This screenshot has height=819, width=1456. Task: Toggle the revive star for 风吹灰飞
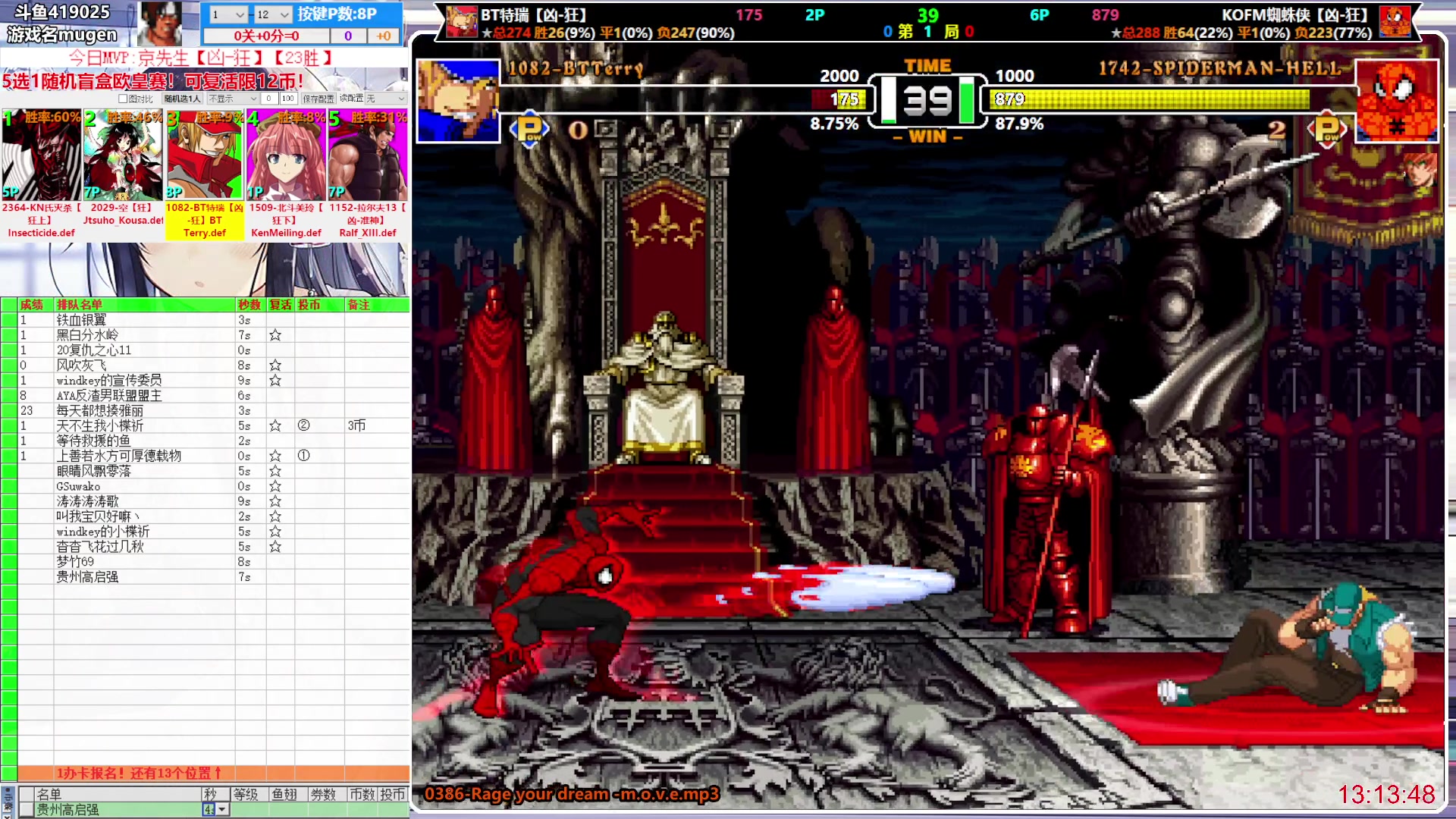(x=275, y=366)
